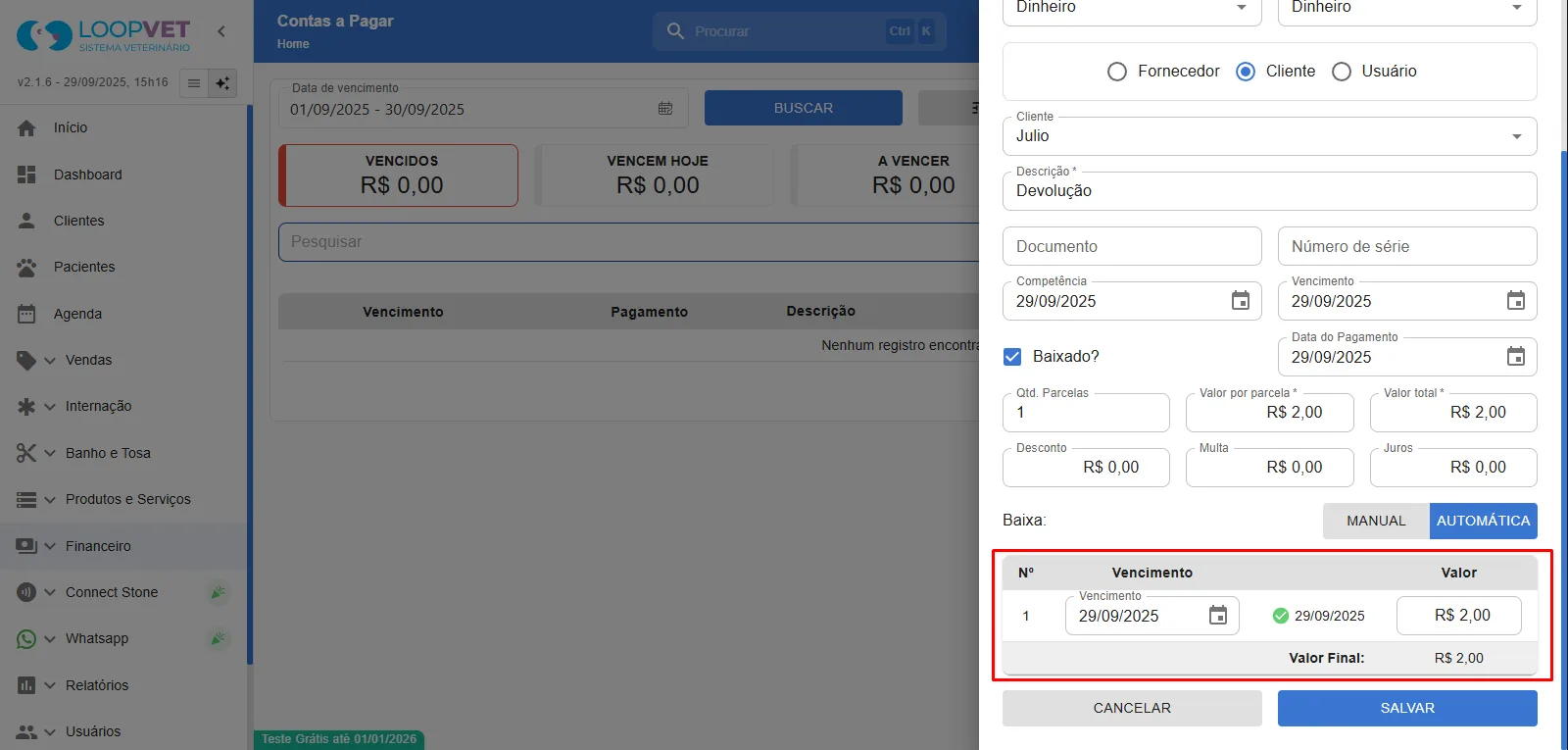The height and width of the screenshot is (750, 1568).
Task: Click the CANCELAR button
Action: (x=1132, y=708)
